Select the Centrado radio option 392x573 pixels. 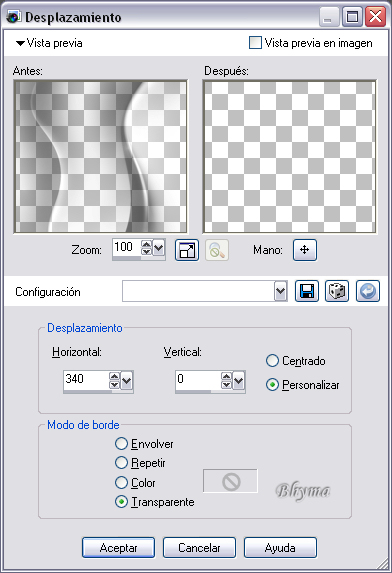click(272, 361)
